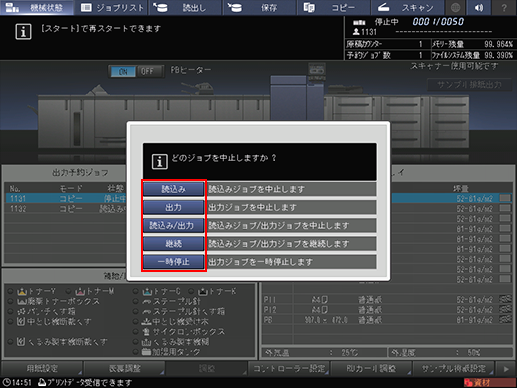
Task: Select the PI2 tray row
Action: [387, 310]
